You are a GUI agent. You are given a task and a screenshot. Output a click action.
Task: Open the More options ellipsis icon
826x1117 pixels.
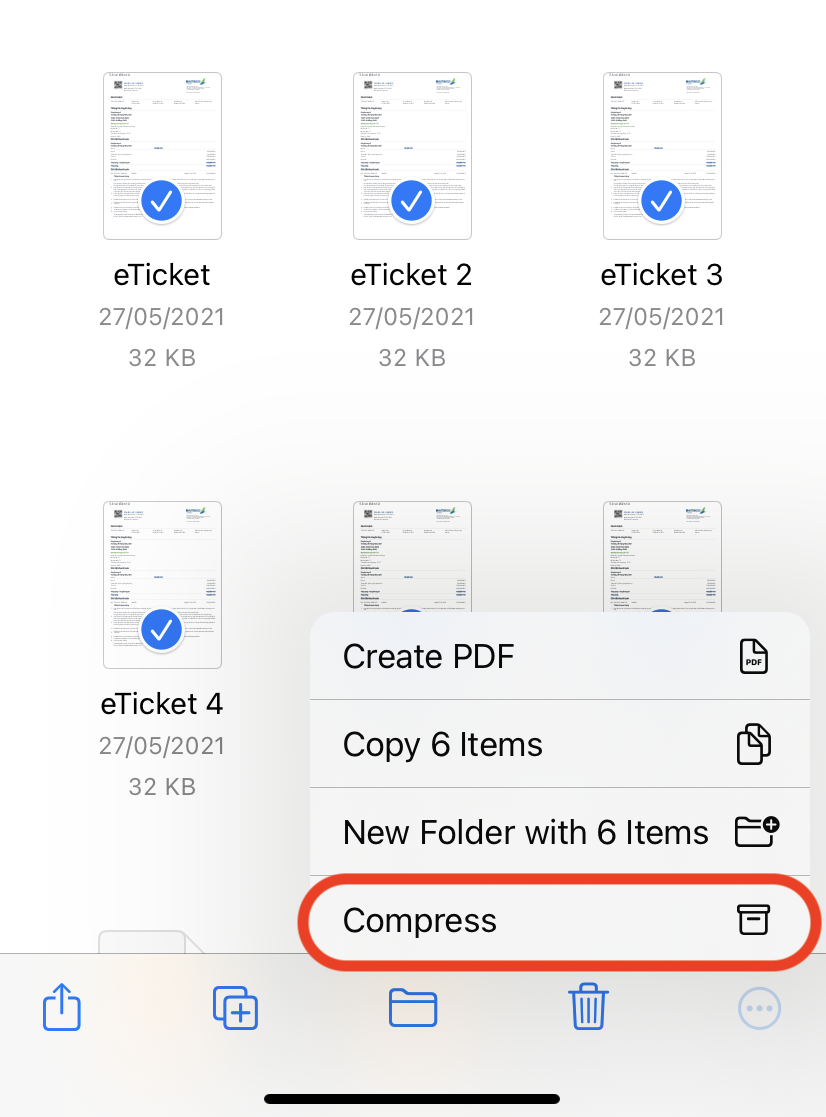tap(759, 1007)
